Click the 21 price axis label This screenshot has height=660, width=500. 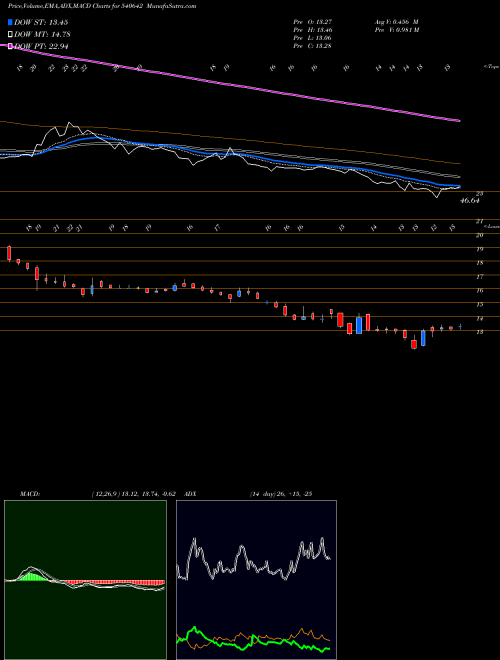(x=479, y=221)
